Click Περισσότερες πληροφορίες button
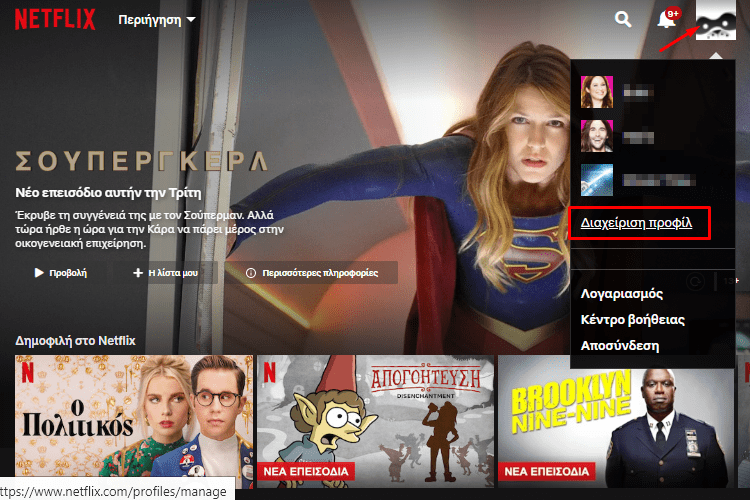This screenshot has height=500, width=750. pyautogui.click(x=311, y=273)
